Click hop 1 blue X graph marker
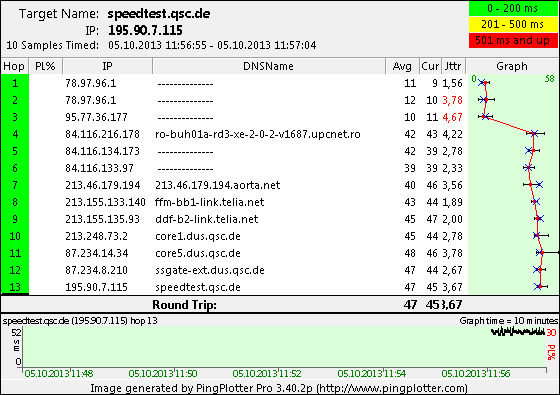The width and height of the screenshot is (560, 395). [482, 82]
